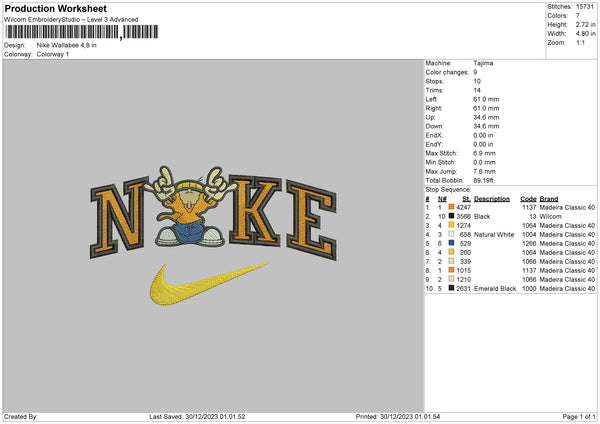This screenshot has height=424, width=600.
Task: Select the 'Colorway 1' value
Action: coord(53,54)
